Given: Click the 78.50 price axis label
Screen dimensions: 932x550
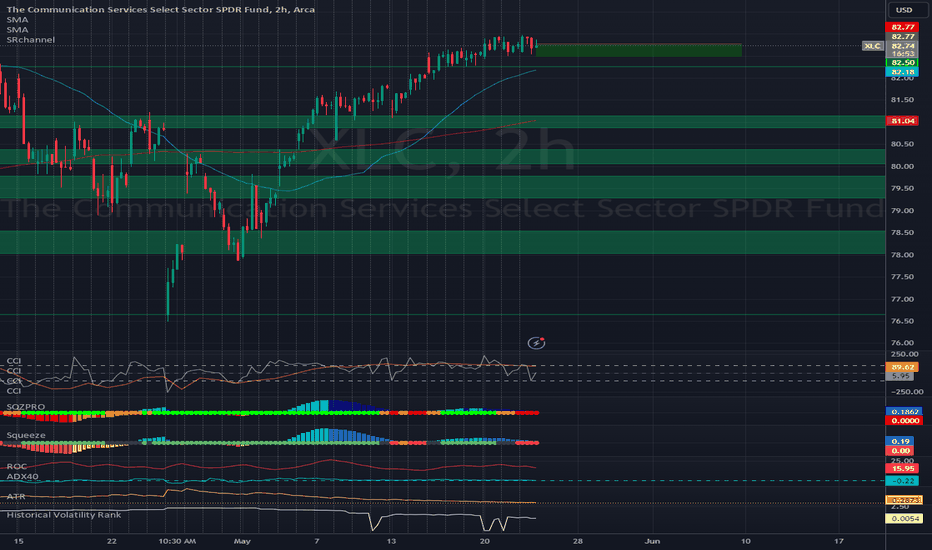Looking at the screenshot, I should [x=902, y=232].
